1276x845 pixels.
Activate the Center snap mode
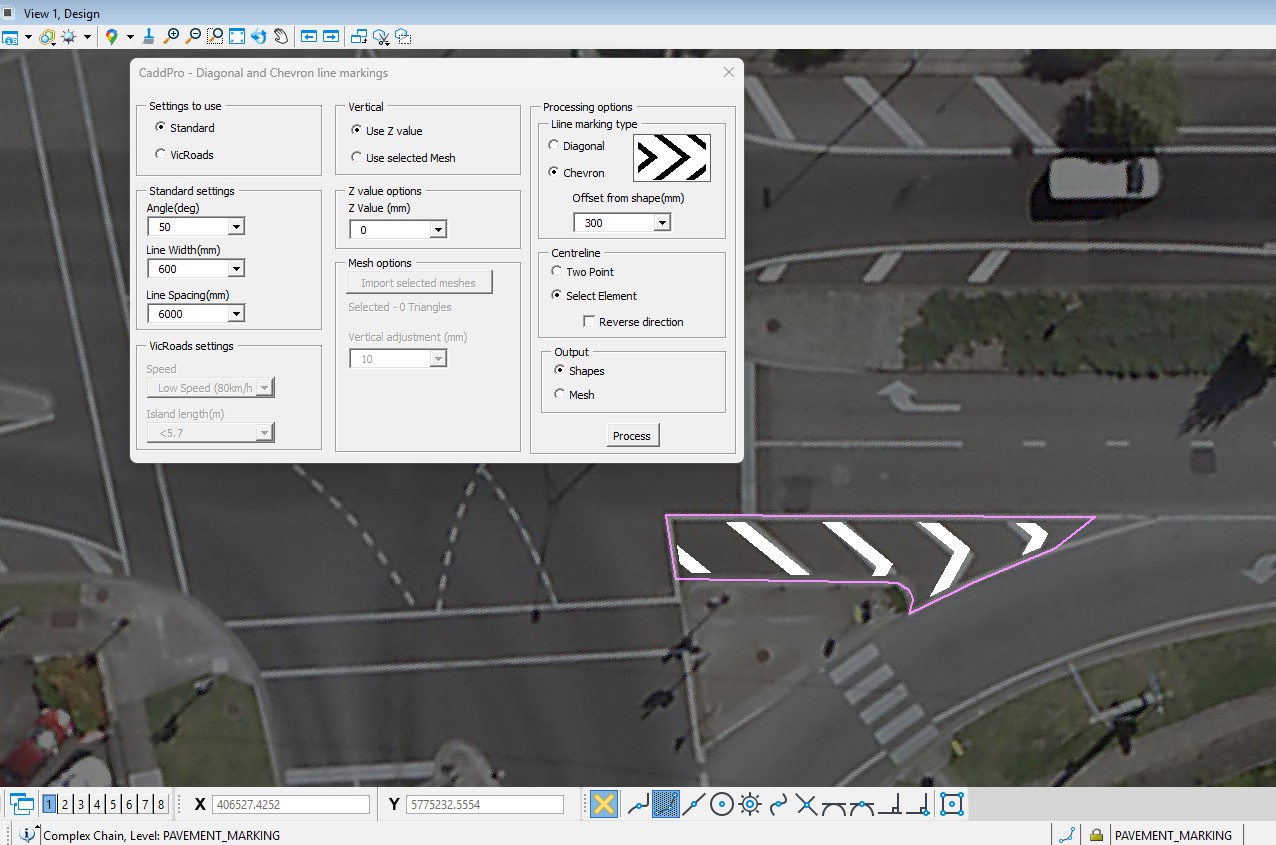click(721, 803)
